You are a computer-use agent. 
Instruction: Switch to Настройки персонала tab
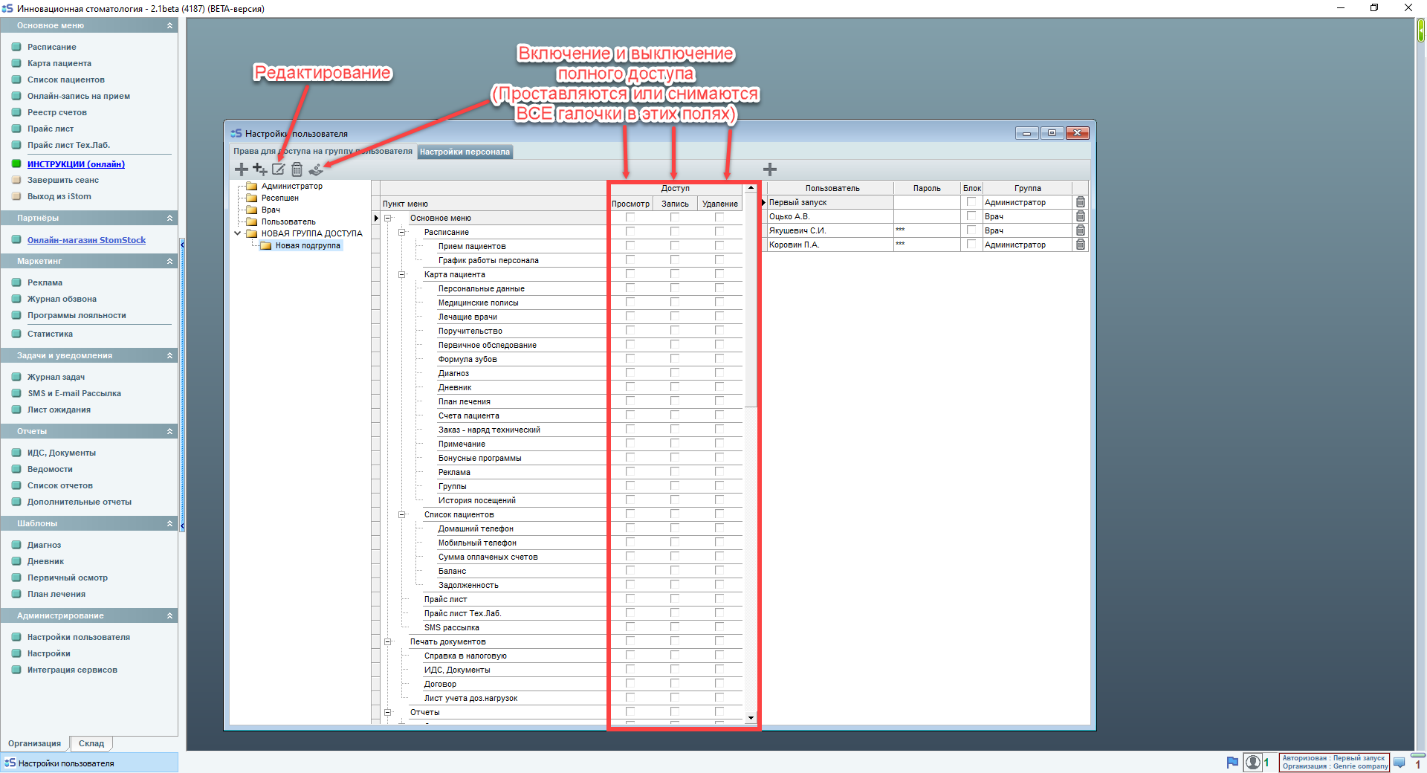point(465,152)
